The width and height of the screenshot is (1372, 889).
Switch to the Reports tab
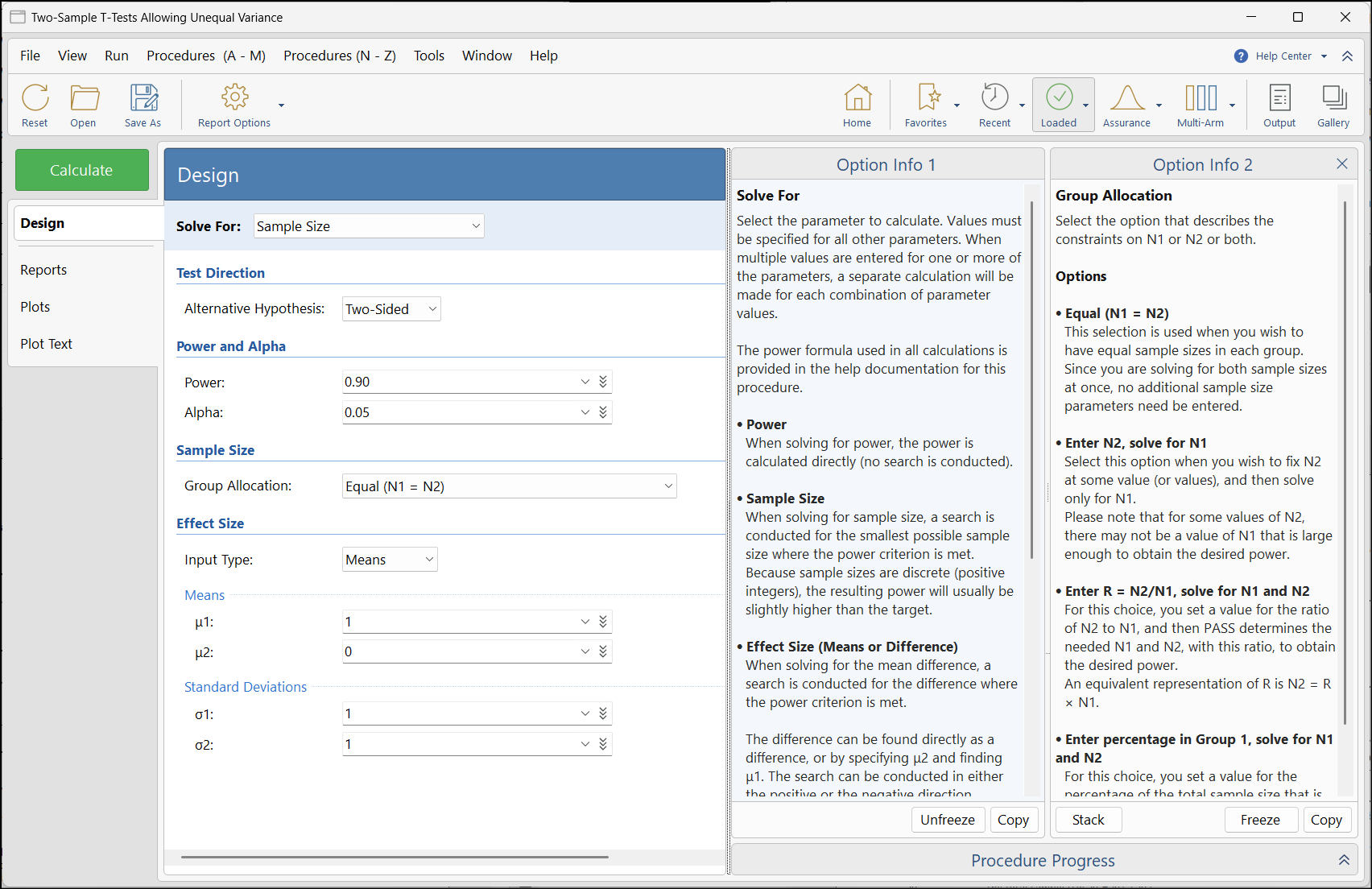pyautogui.click(x=43, y=270)
